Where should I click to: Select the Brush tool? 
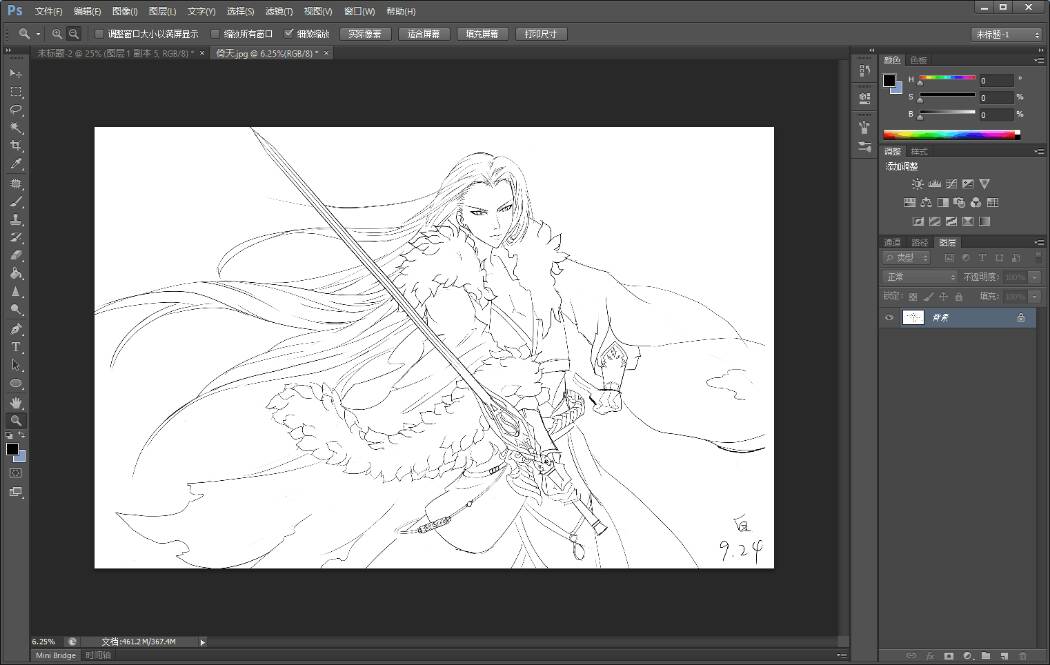tap(16, 202)
